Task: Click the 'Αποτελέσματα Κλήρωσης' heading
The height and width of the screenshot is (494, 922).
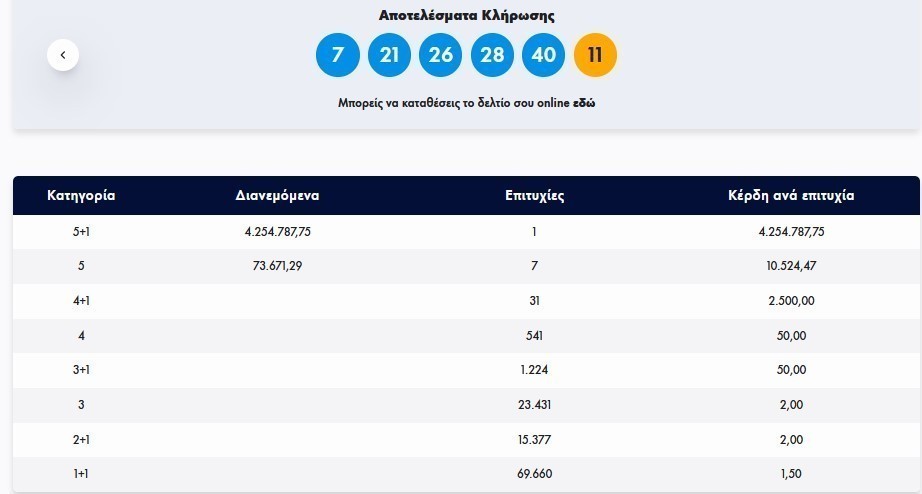Action: click(466, 16)
